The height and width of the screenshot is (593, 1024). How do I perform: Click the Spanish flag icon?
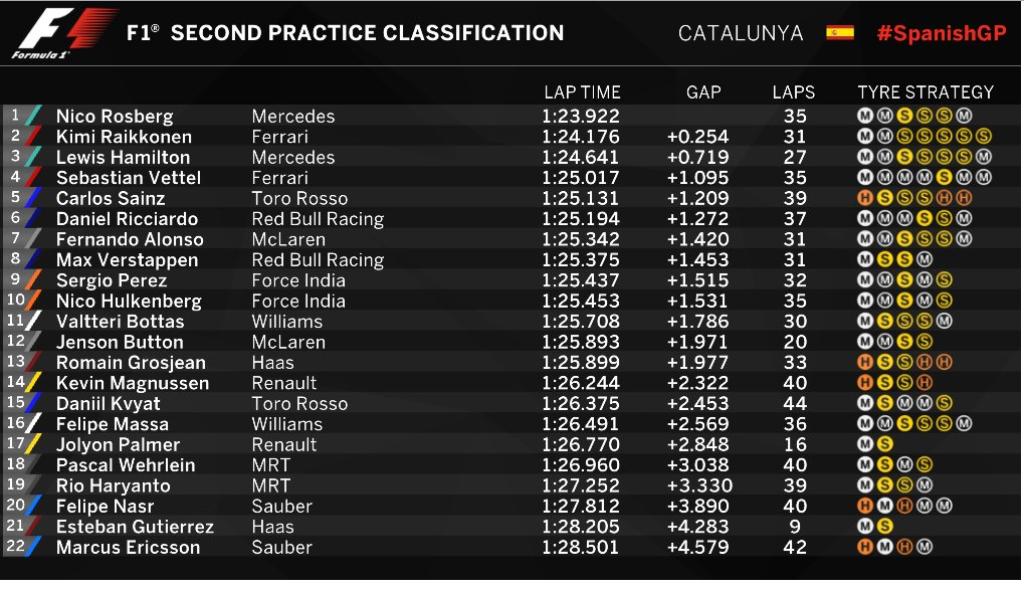click(839, 33)
